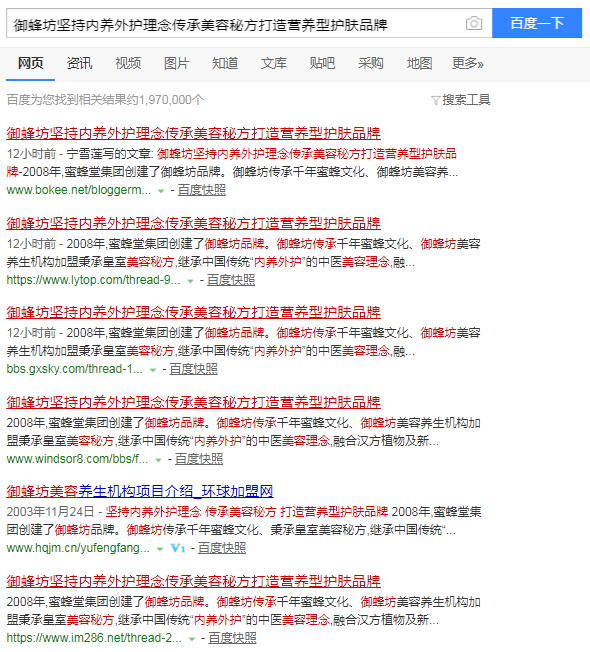Viewport: 590px width, 652px height.
Task: Open the https://www.lytop.com/thread-9... URL
Action: pyautogui.click(x=94, y=280)
